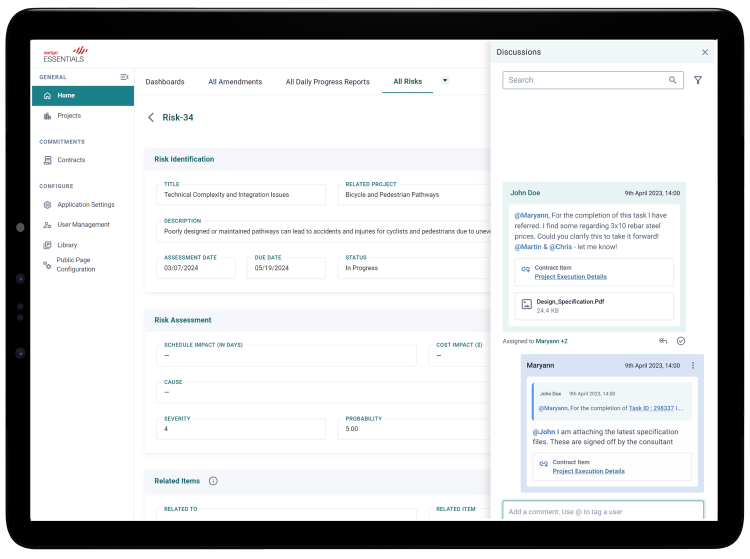Open the three-dot menu on Maryann's comment
The height and width of the screenshot is (559, 750).
pyautogui.click(x=693, y=366)
